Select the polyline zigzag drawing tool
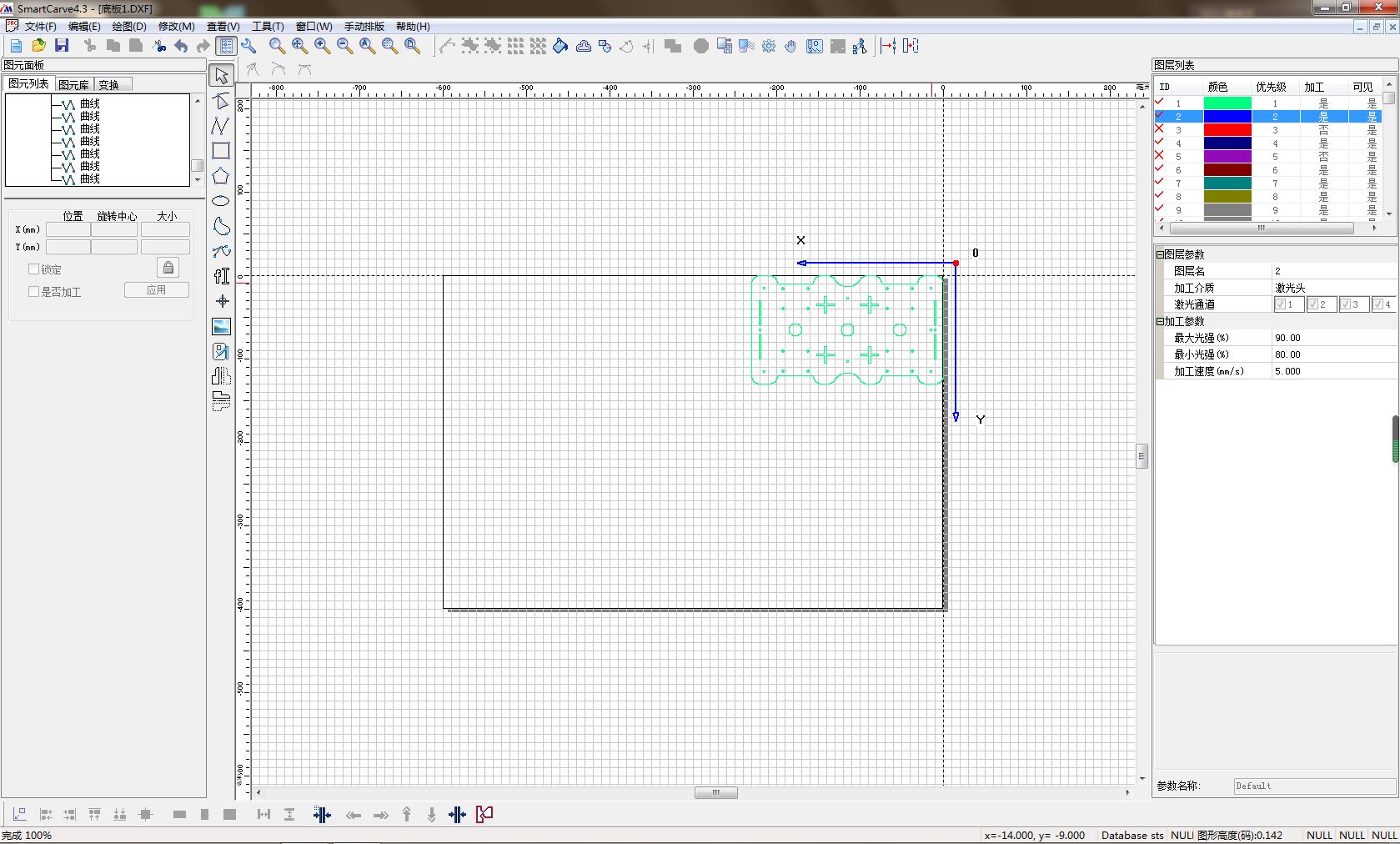The image size is (1400, 844). [221, 126]
